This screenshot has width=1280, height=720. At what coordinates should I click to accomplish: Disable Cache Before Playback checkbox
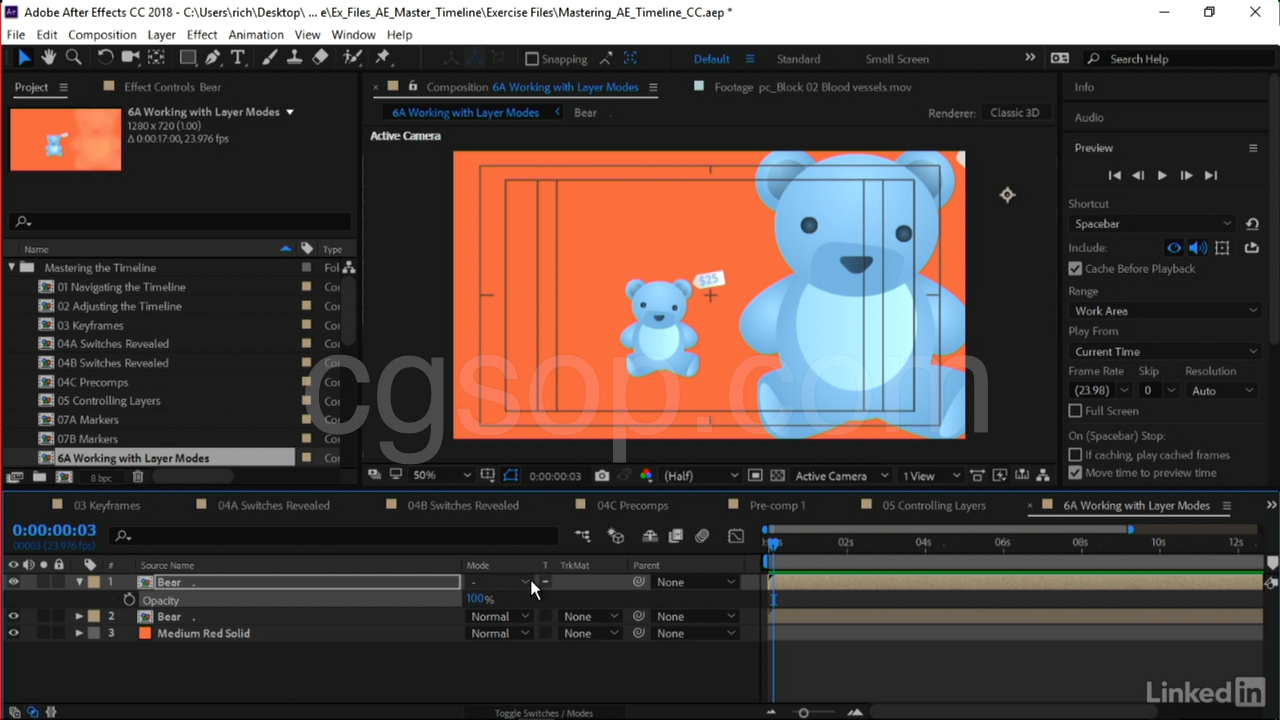point(1075,269)
